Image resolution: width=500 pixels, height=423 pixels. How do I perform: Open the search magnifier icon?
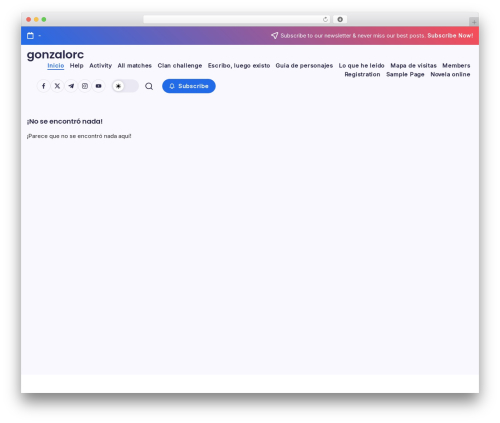tap(149, 86)
